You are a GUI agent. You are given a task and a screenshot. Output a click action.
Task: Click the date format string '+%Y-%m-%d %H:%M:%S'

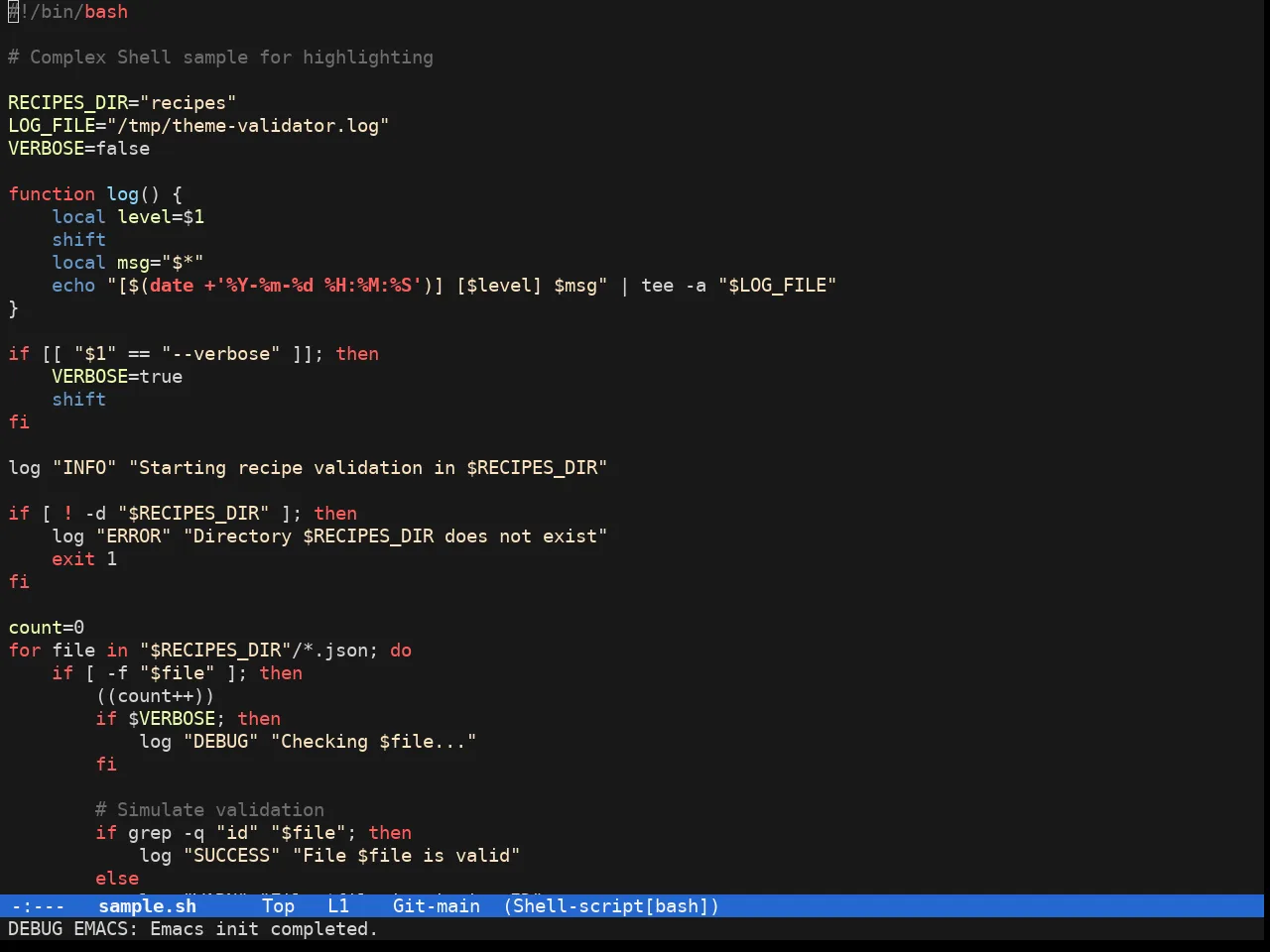(x=314, y=286)
